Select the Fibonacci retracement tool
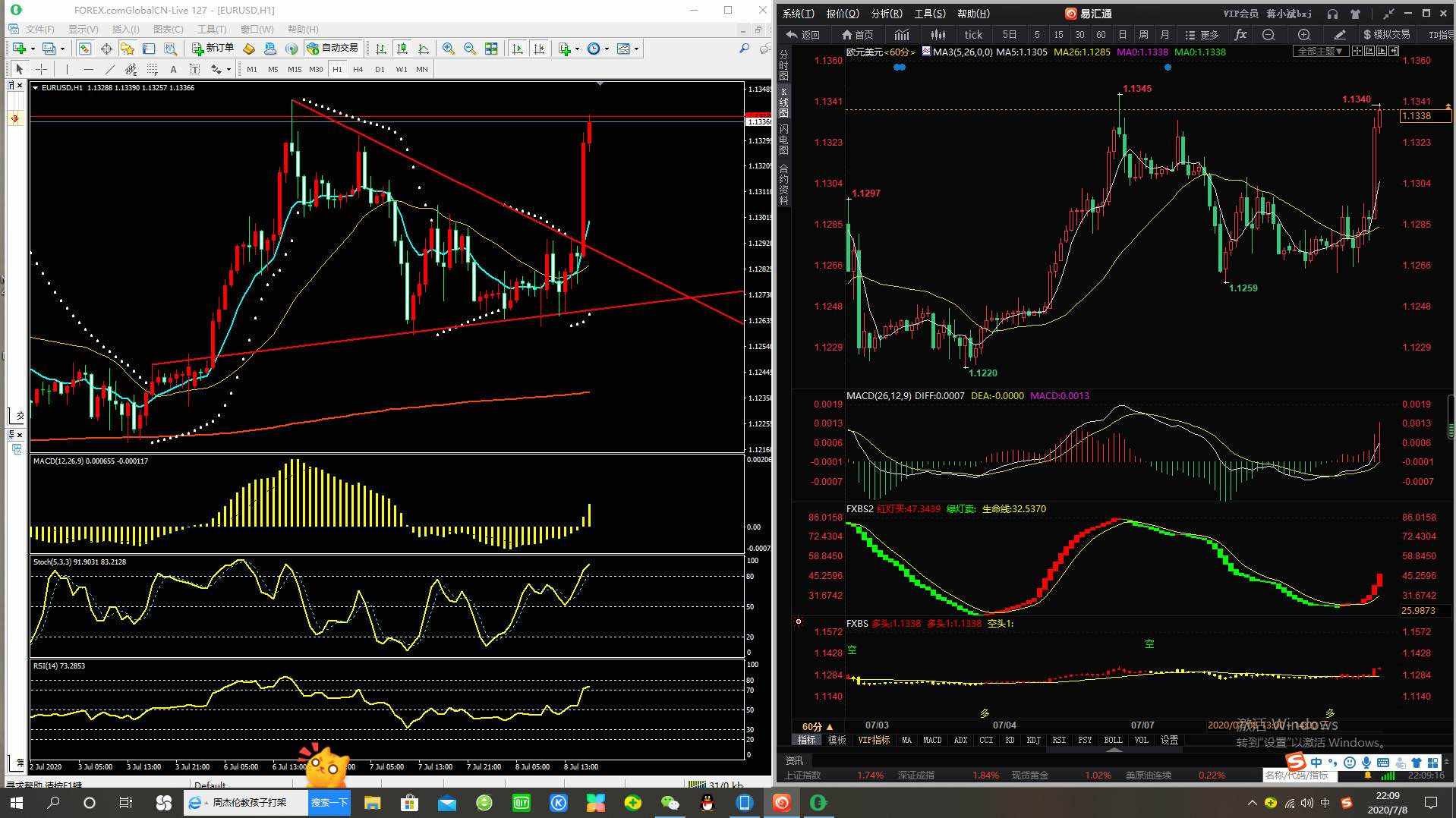The width and height of the screenshot is (1456, 818). pyautogui.click(x=152, y=69)
